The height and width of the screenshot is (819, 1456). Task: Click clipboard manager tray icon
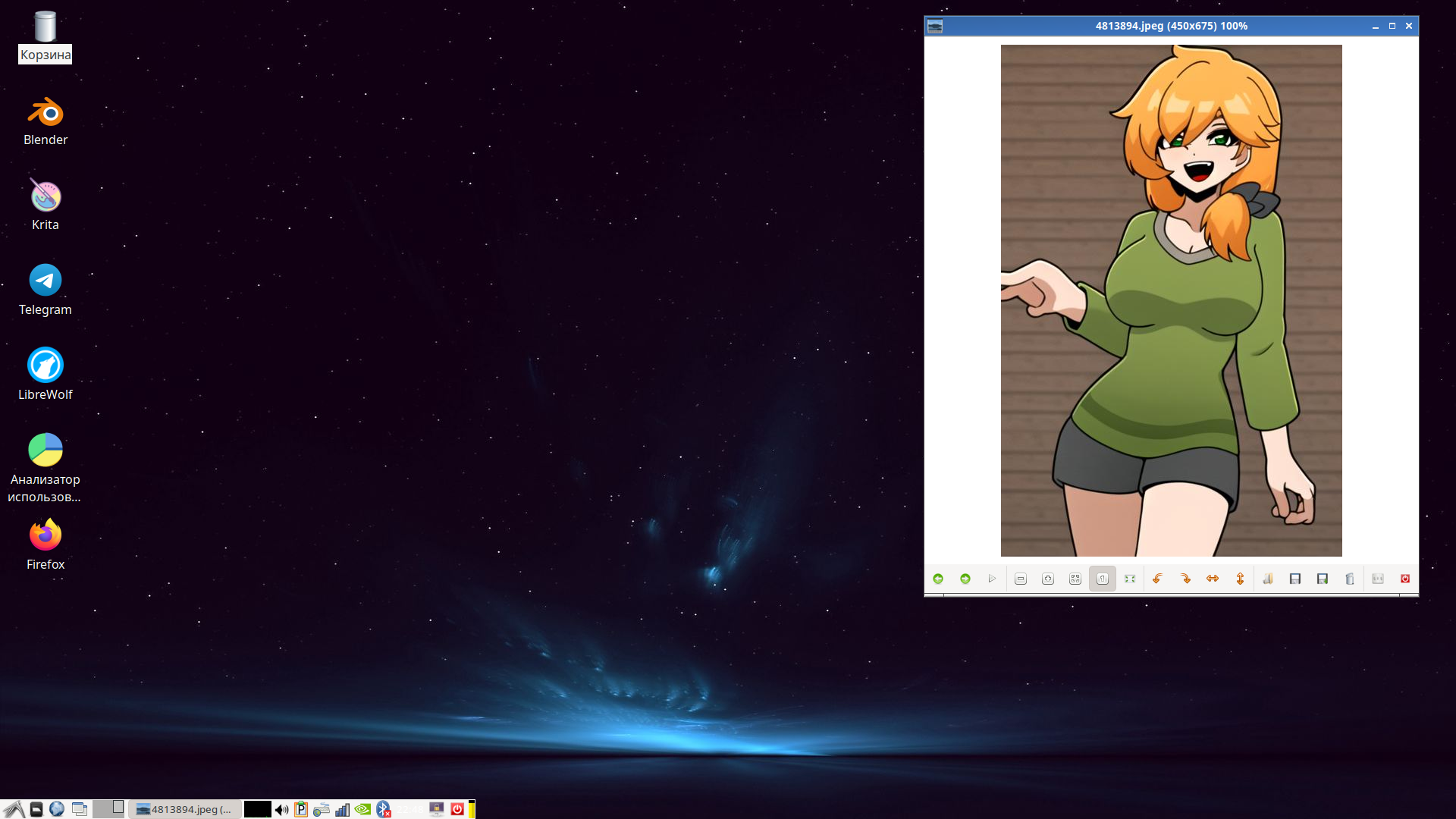click(301, 809)
